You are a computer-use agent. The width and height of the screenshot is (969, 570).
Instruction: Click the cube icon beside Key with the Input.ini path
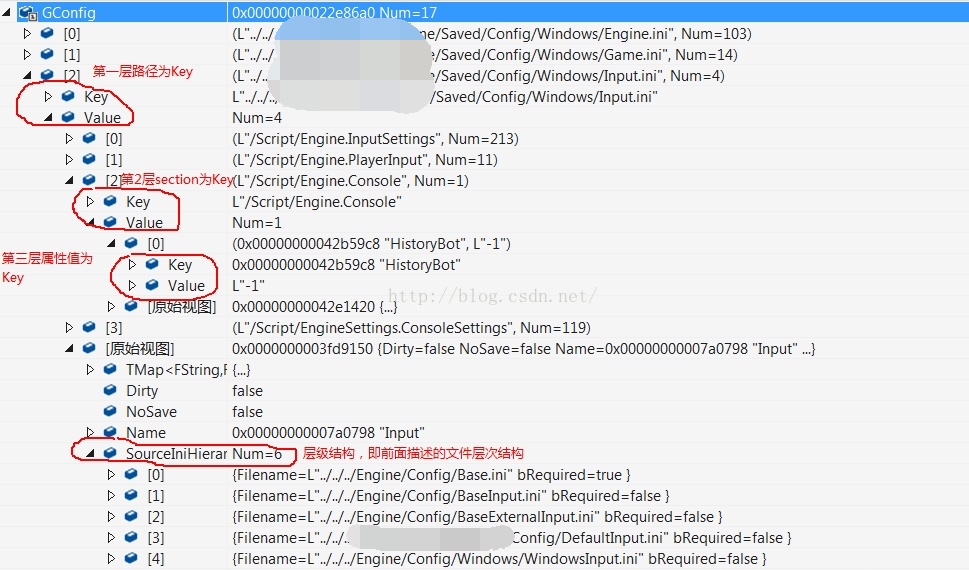point(69,96)
